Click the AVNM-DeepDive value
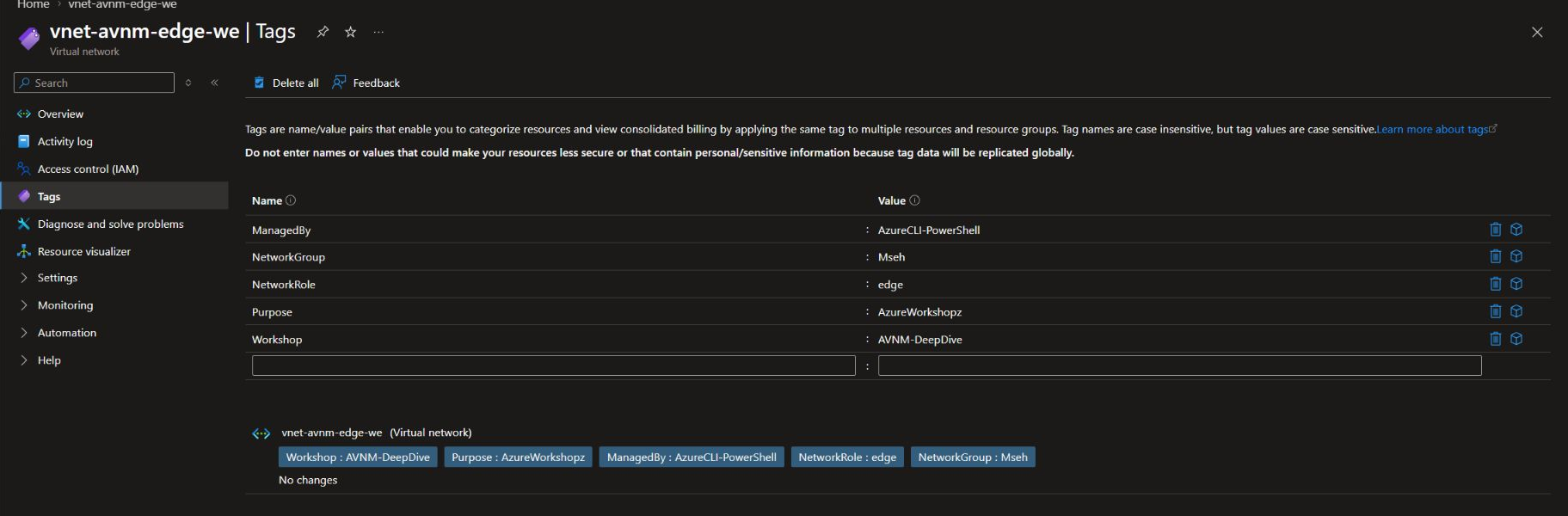This screenshot has height=516, width=1568. point(920,340)
